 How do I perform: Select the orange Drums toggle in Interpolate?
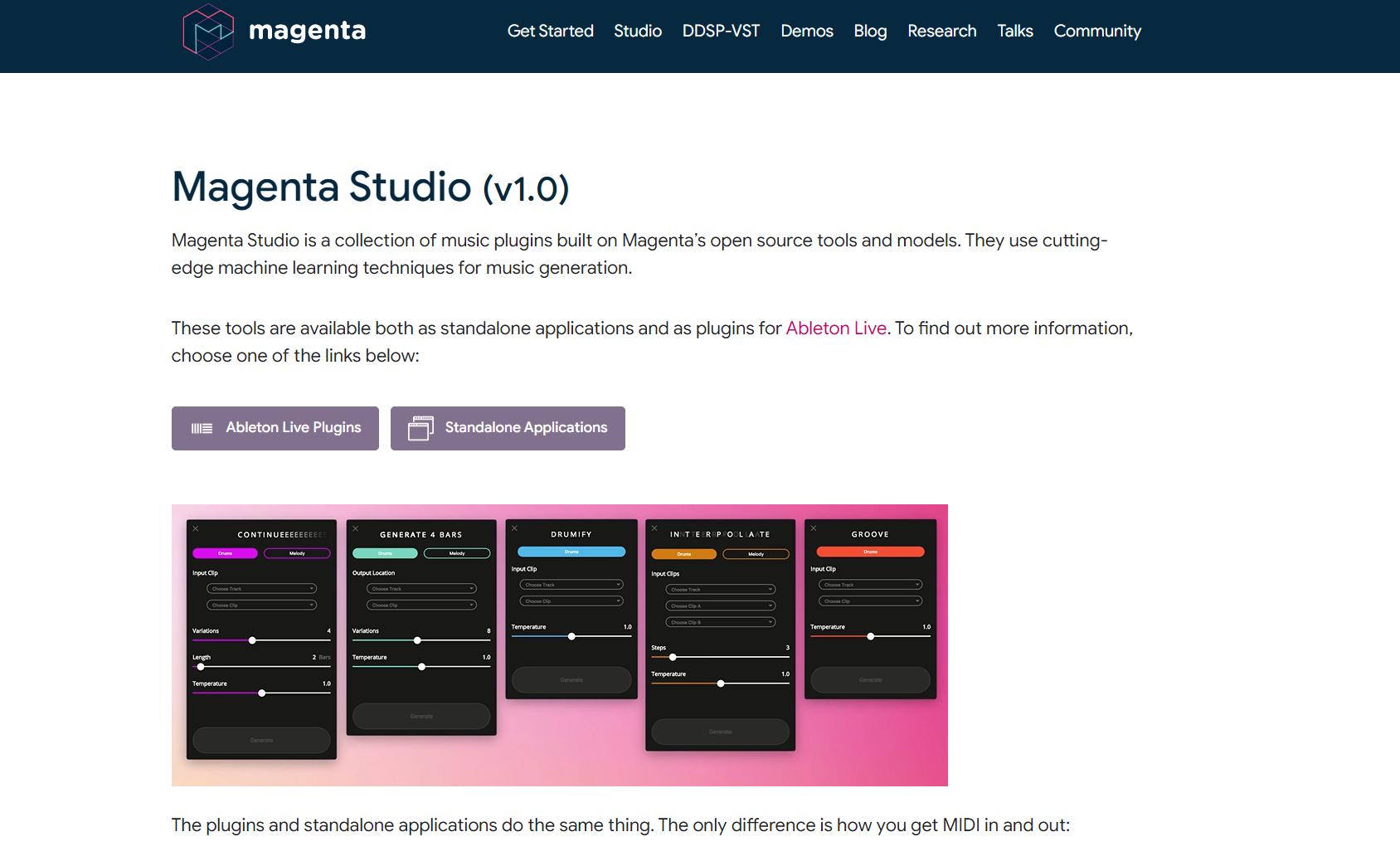coord(684,554)
